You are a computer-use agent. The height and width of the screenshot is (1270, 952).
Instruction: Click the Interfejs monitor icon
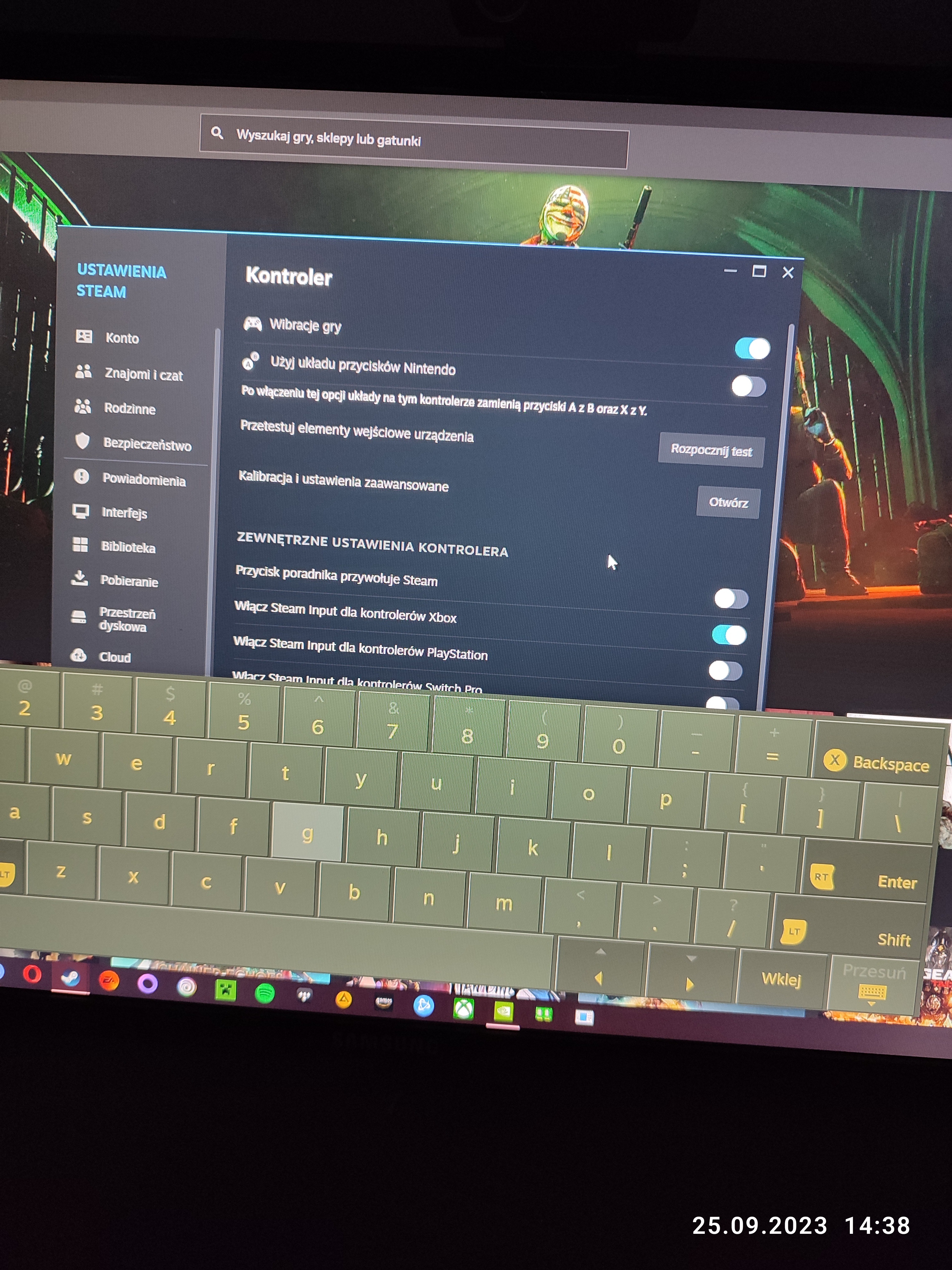click(81, 511)
